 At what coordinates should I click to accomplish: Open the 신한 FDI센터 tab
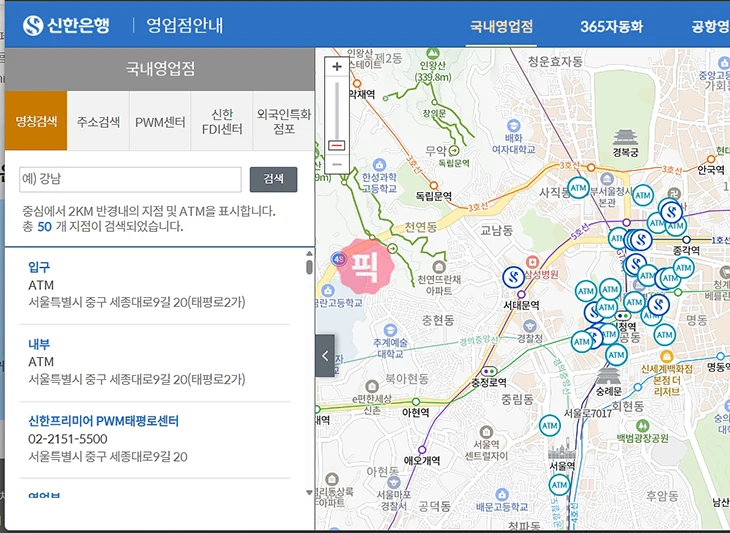222,121
